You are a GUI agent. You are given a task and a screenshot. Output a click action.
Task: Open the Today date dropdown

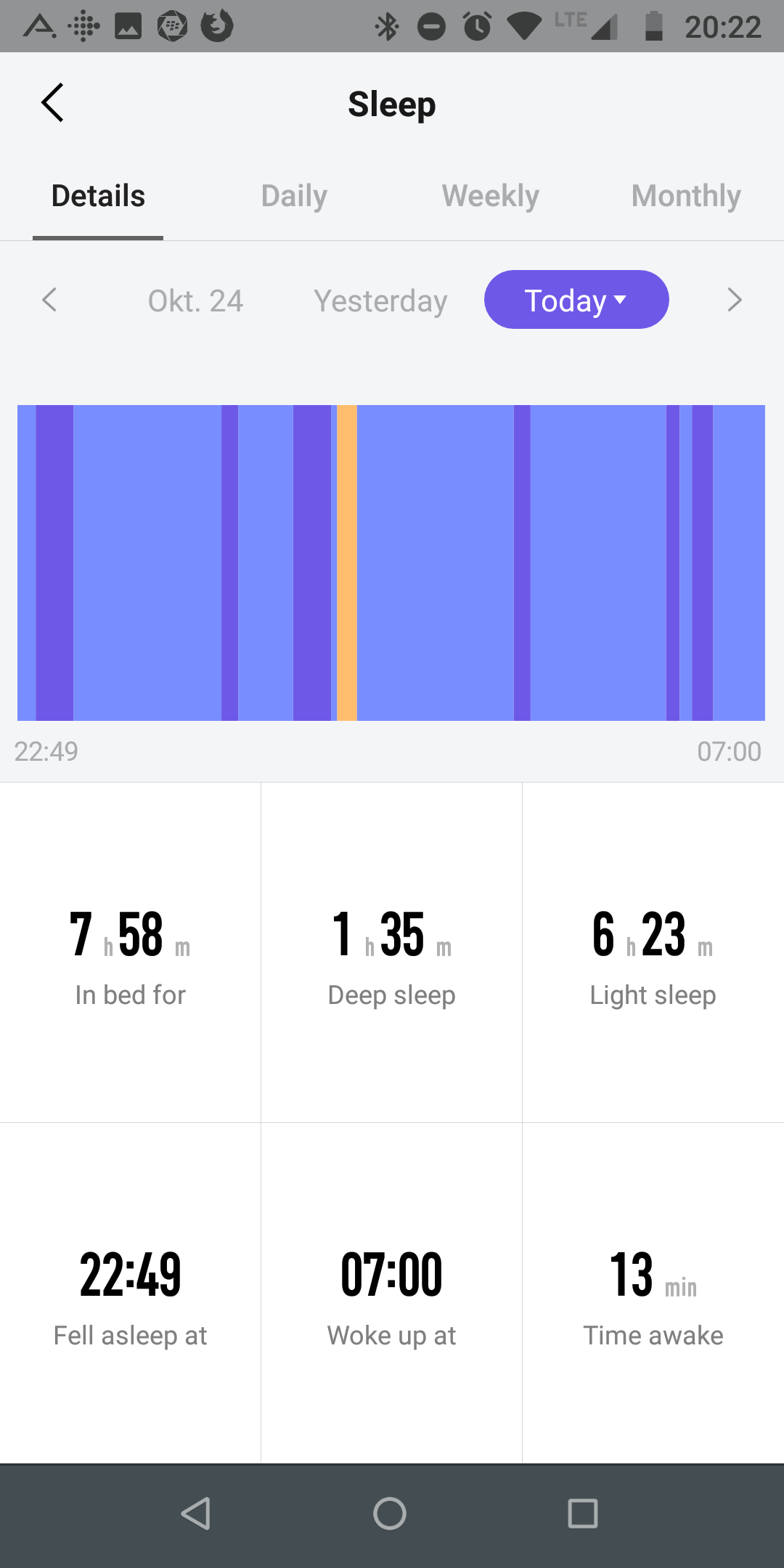pyautogui.click(x=576, y=300)
